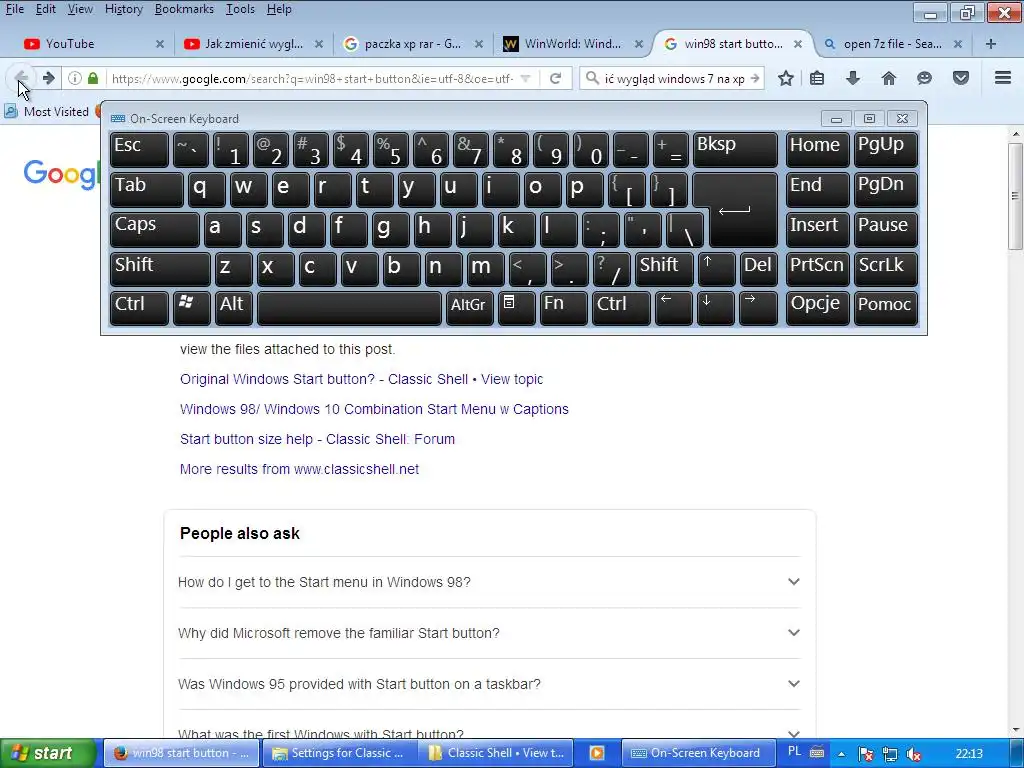
Task: Go forward with the forward arrow
Action: tap(48, 78)
